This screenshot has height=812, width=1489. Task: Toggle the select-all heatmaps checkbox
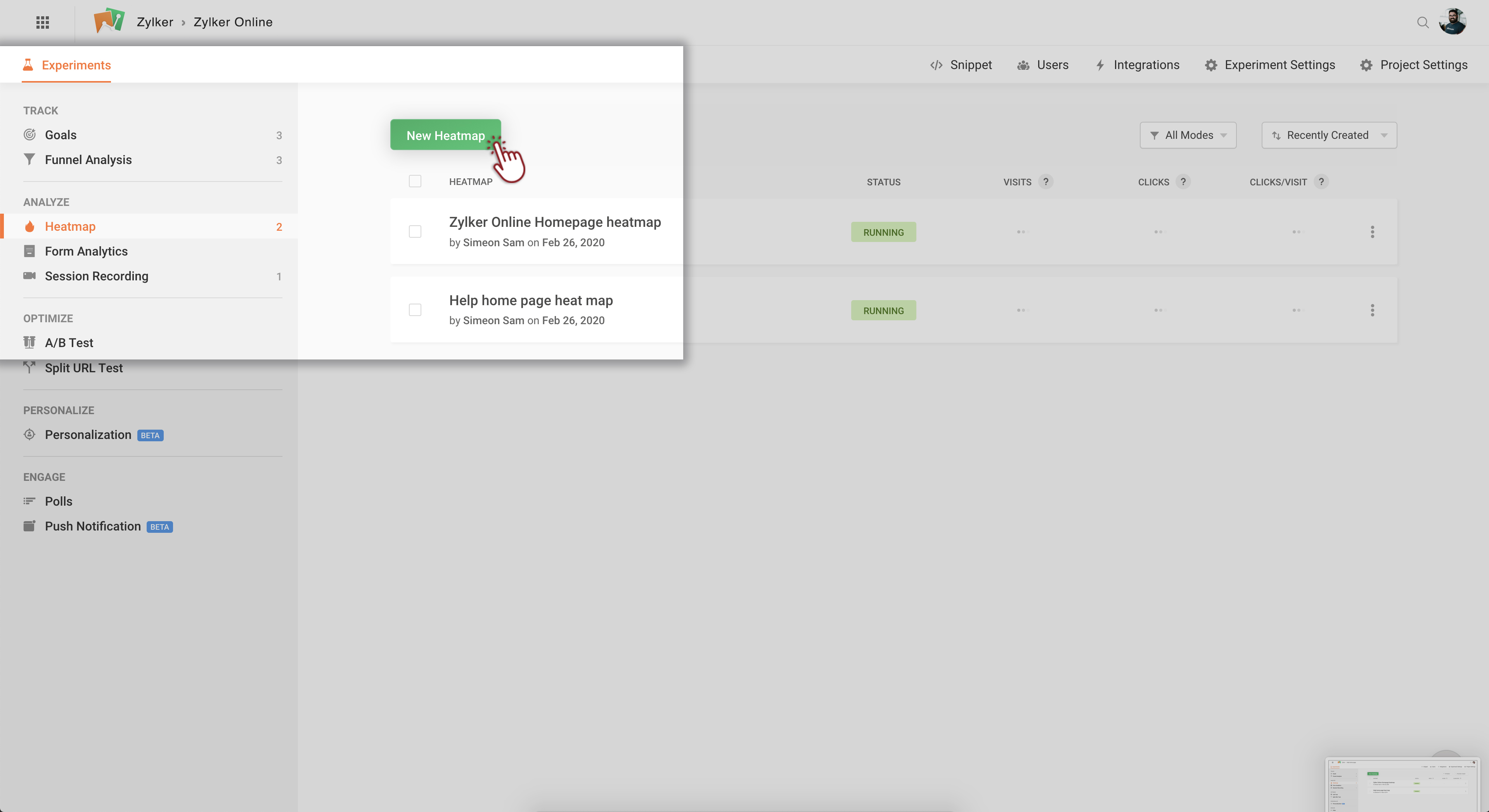(415, 181)
